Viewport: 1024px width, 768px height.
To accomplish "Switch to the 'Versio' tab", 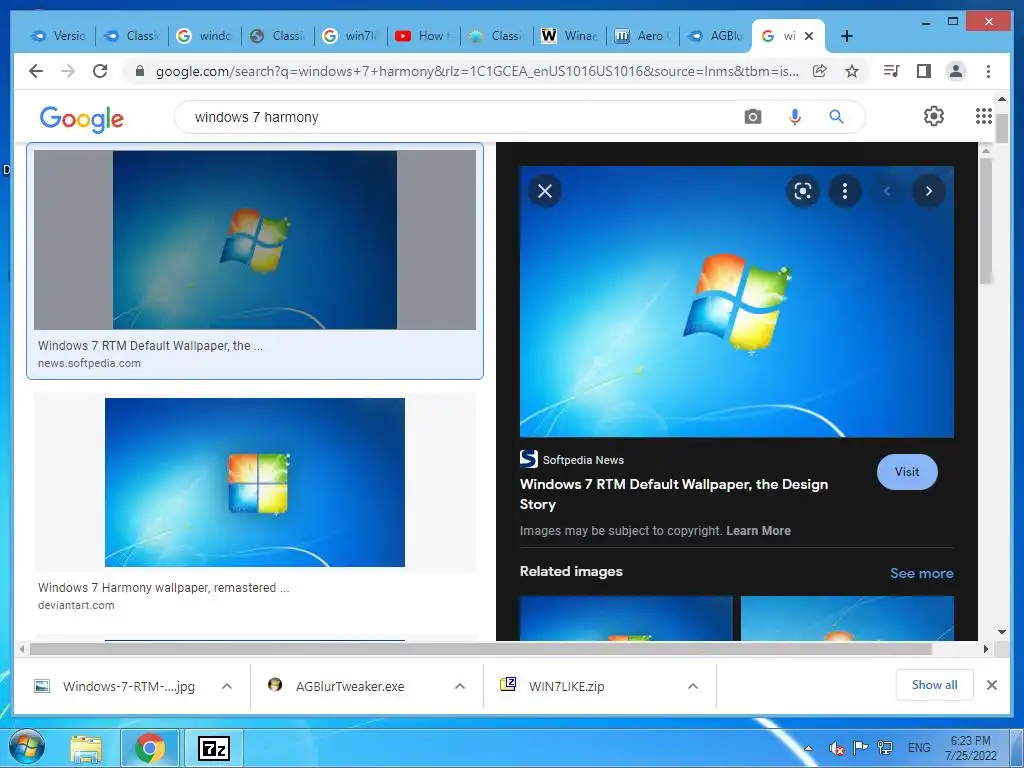I will (57, 36).
